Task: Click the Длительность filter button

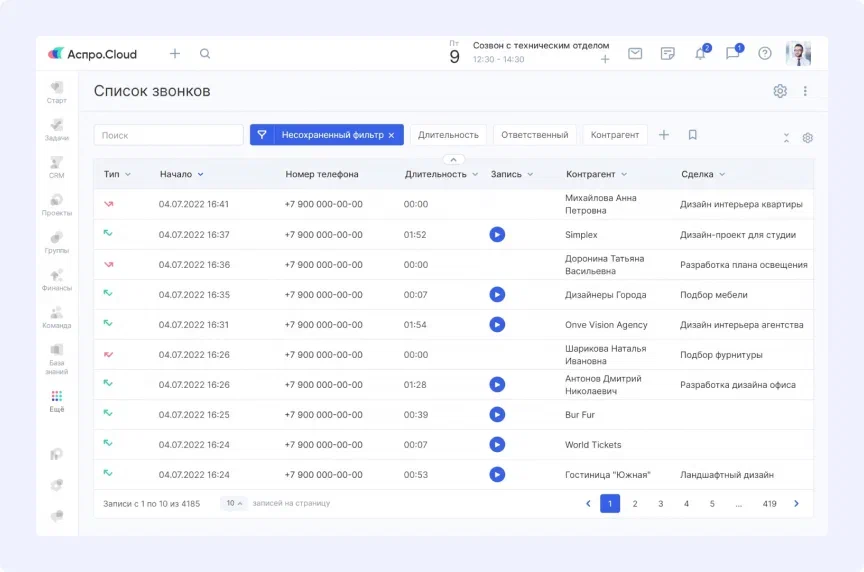Action: [x=448, y=135]
